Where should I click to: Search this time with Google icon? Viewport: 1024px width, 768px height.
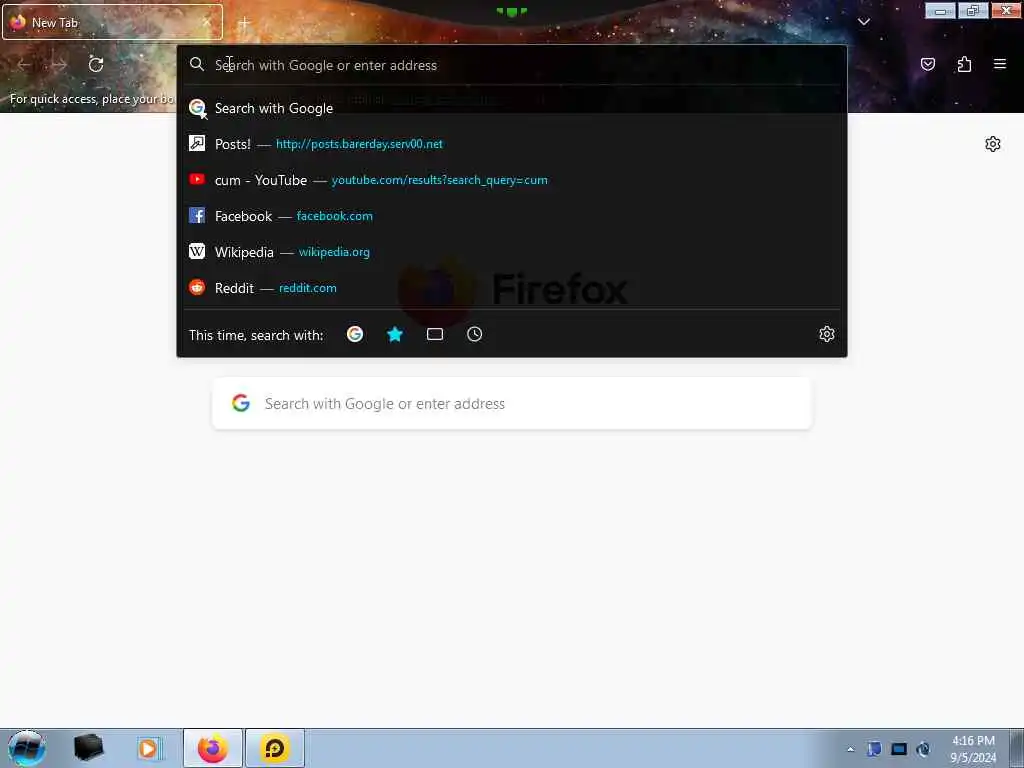tap(355, 334)
